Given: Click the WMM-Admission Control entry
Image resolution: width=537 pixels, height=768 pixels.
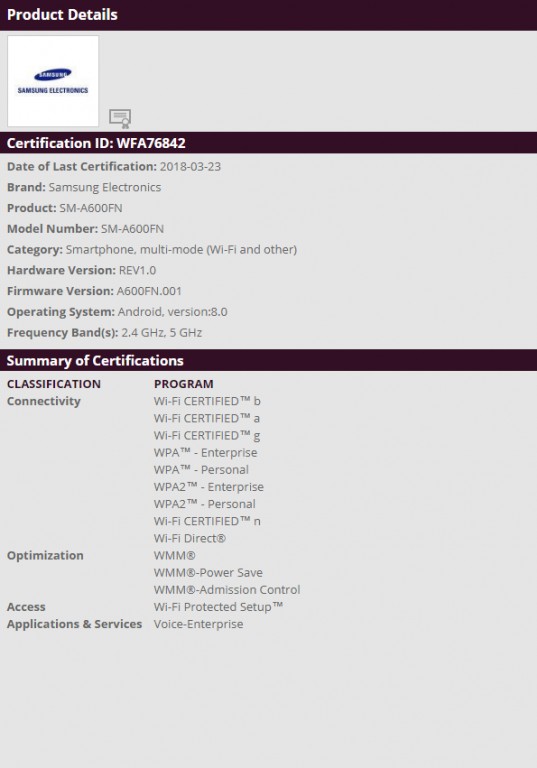Looking at the screenshot, I should click(227, 590).
